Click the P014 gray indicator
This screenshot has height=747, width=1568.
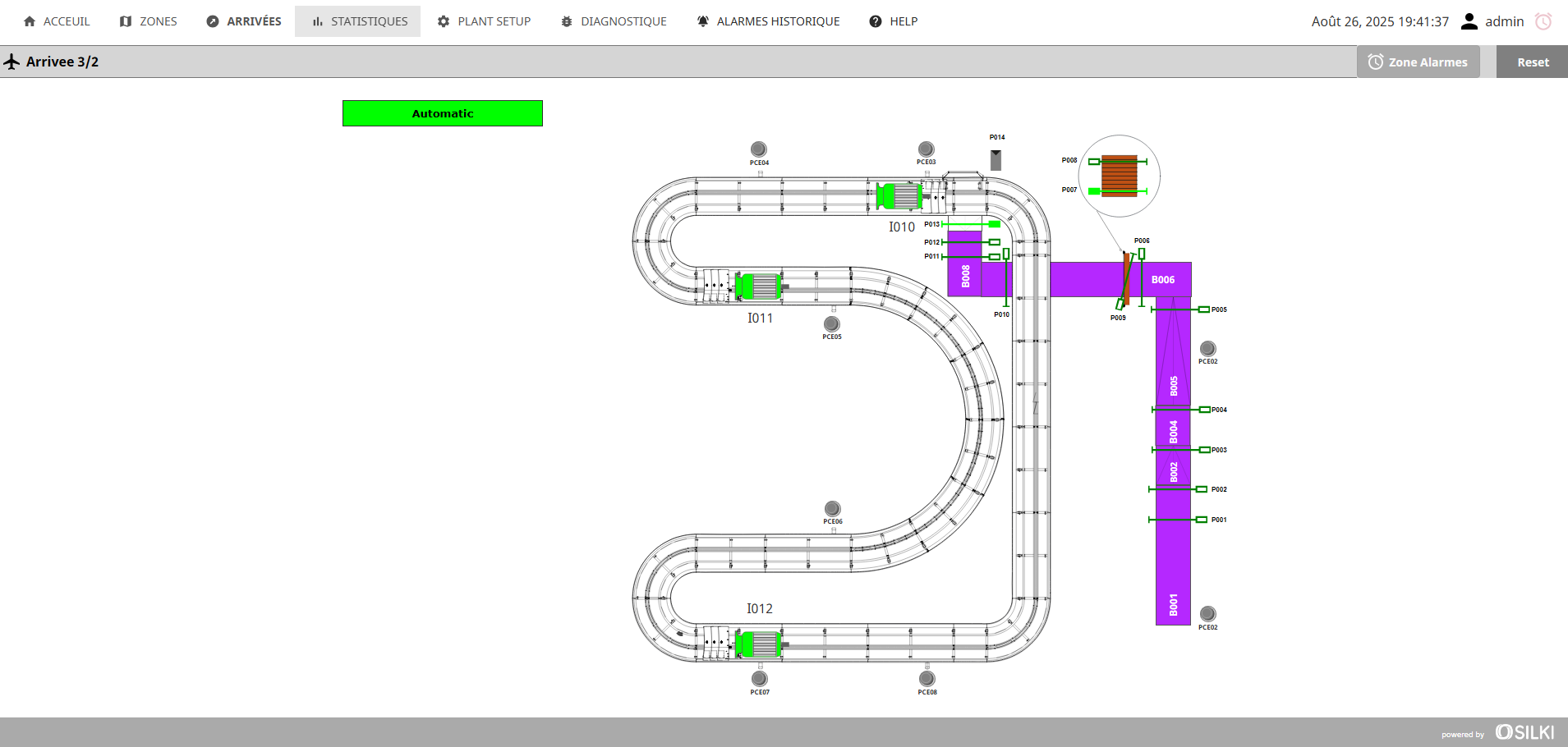(x=996, y=160)
